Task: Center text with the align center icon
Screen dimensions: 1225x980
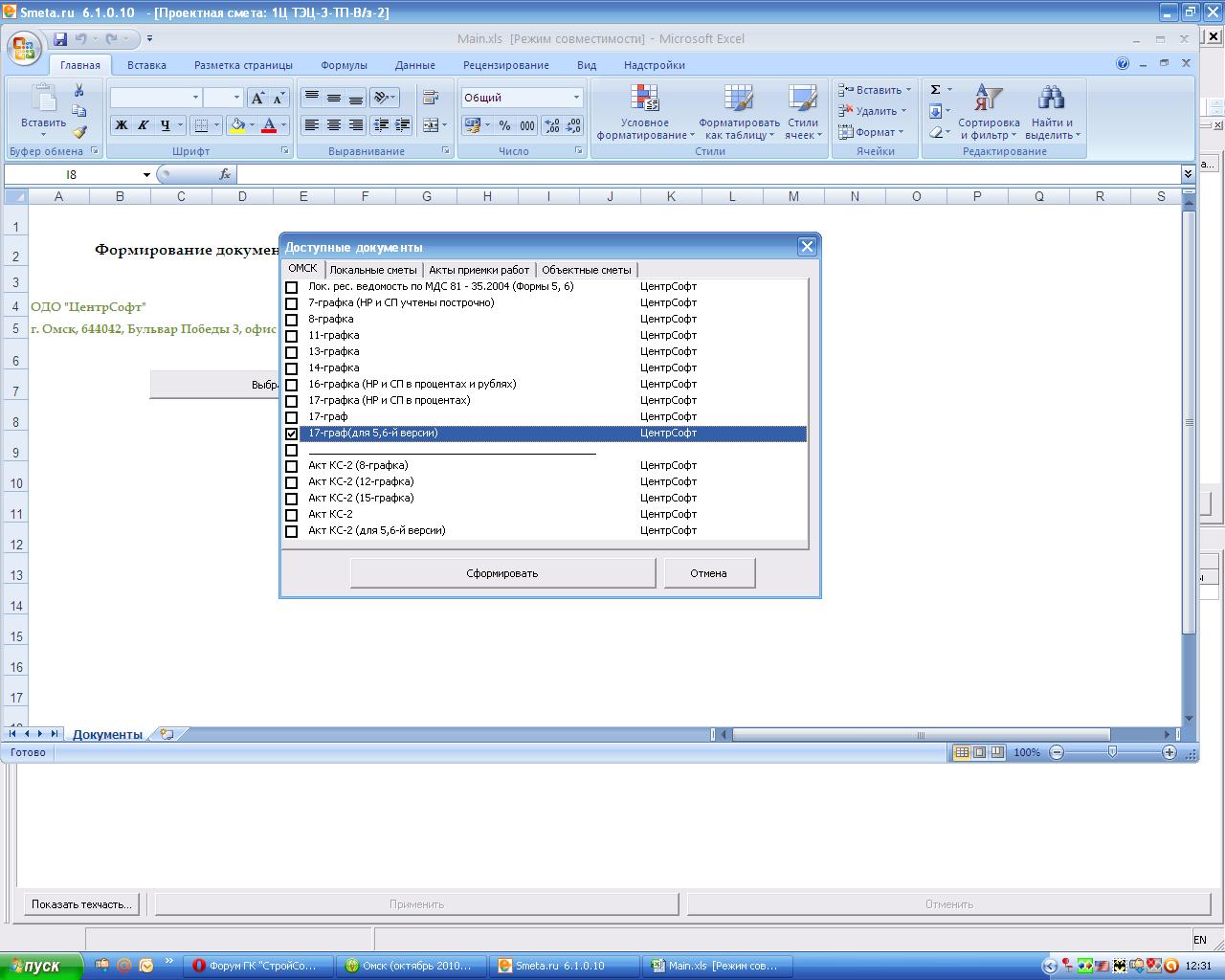Action: coord(334,125)
